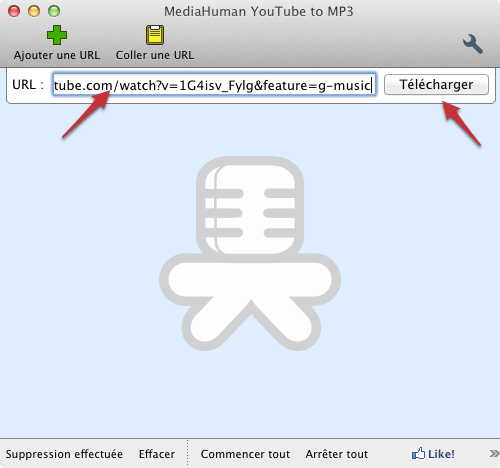
Task: Click Arrêter tout
Action: point(337,454)
